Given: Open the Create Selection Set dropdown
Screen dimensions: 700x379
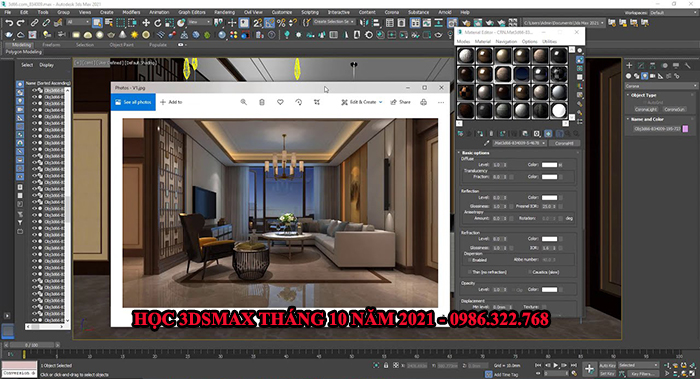Looking at the screenshot, I should click(334, 22).
